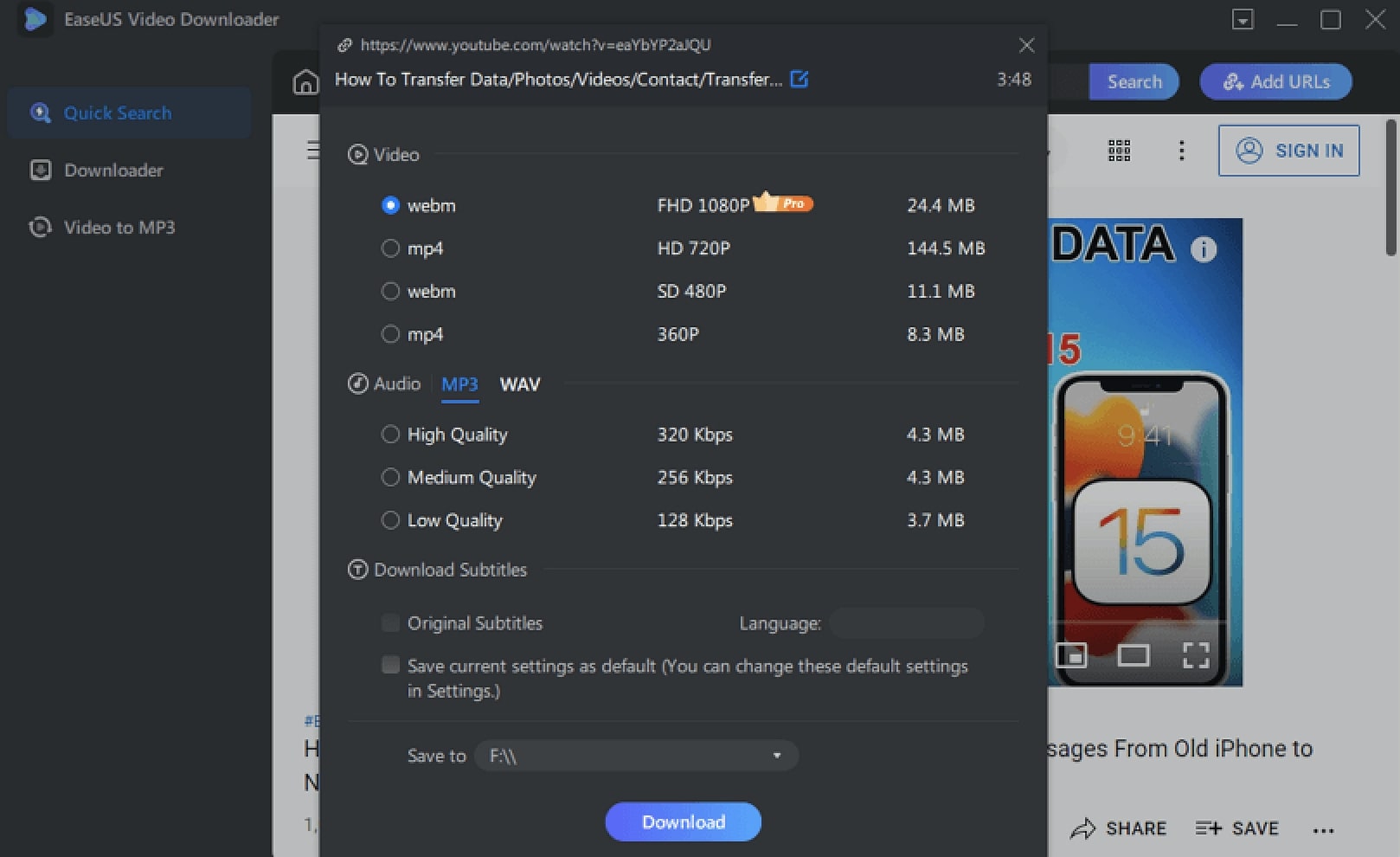The image size is (1400, 857).
Task: Enter fullscreen on the video player
Action: point(1196,655)
